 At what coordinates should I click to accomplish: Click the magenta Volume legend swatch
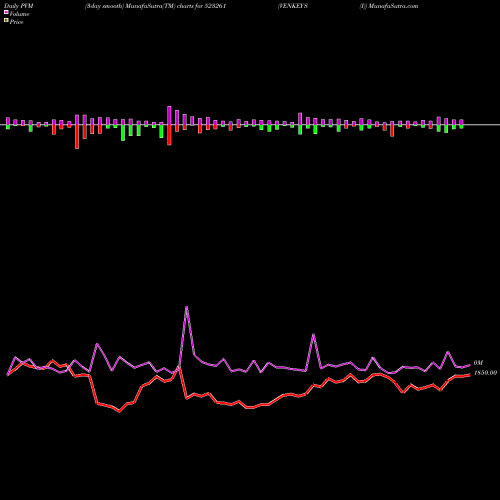pos(6,12)
